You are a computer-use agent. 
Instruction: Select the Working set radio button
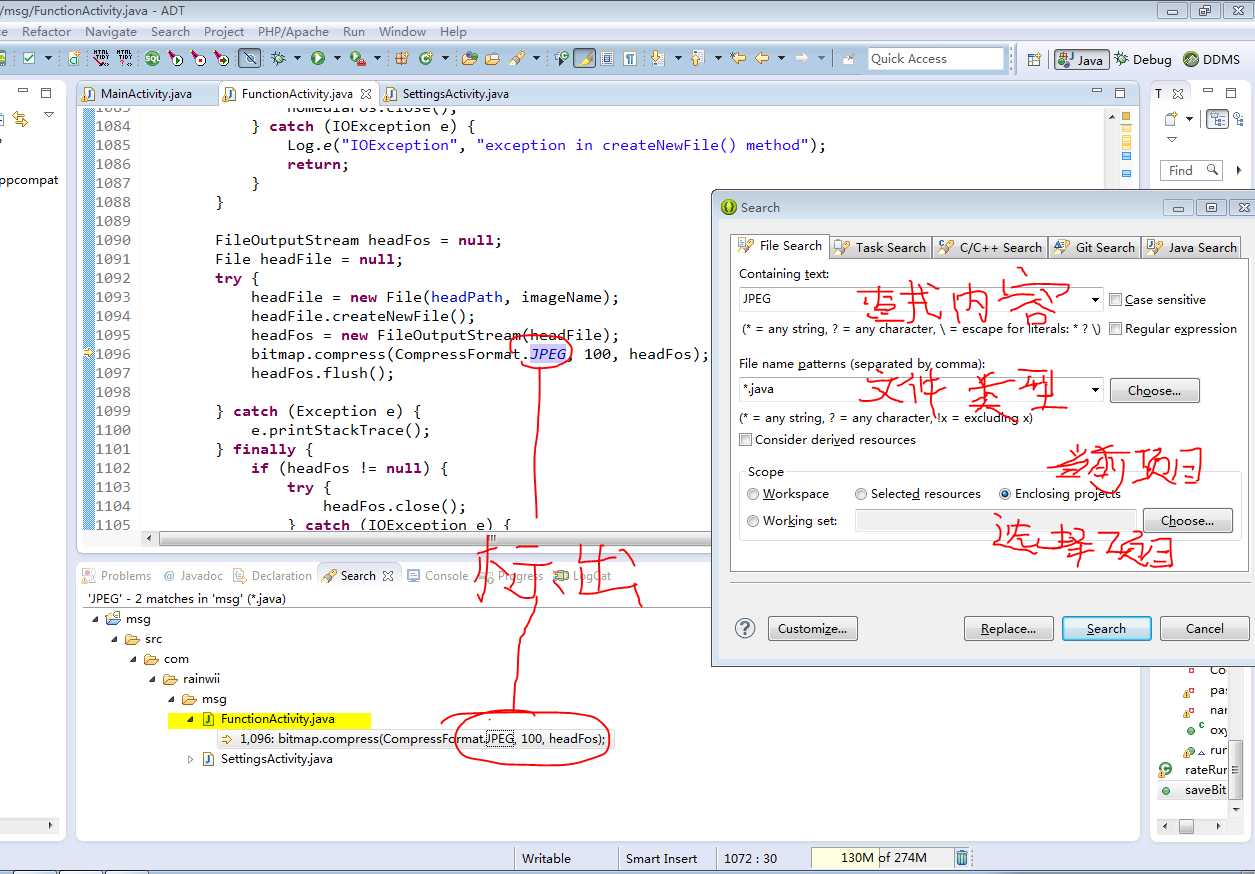pos(753,520)
